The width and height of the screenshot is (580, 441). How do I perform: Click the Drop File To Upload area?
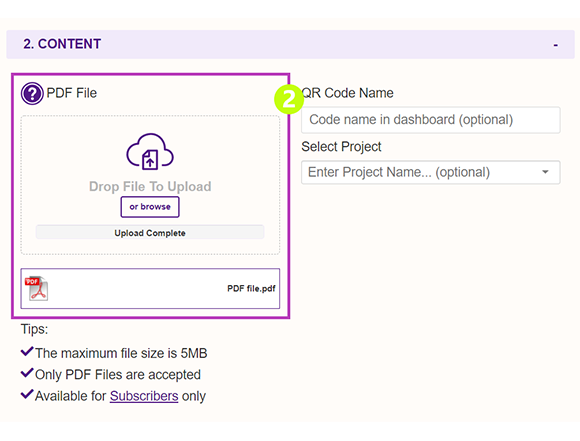point(150,185)
